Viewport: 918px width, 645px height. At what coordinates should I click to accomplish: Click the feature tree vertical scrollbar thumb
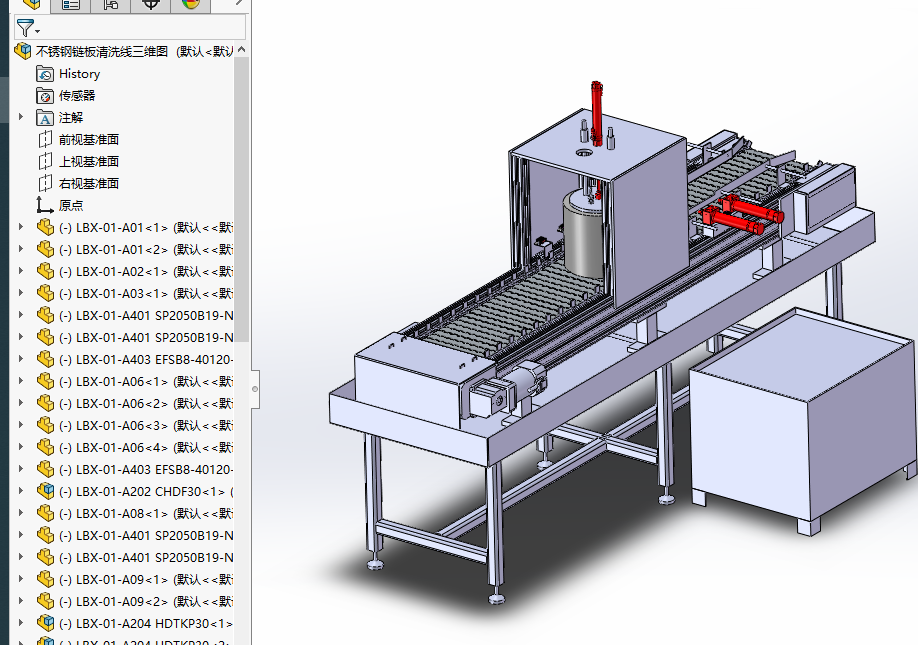pyautogui.click(x=242, y=199)
